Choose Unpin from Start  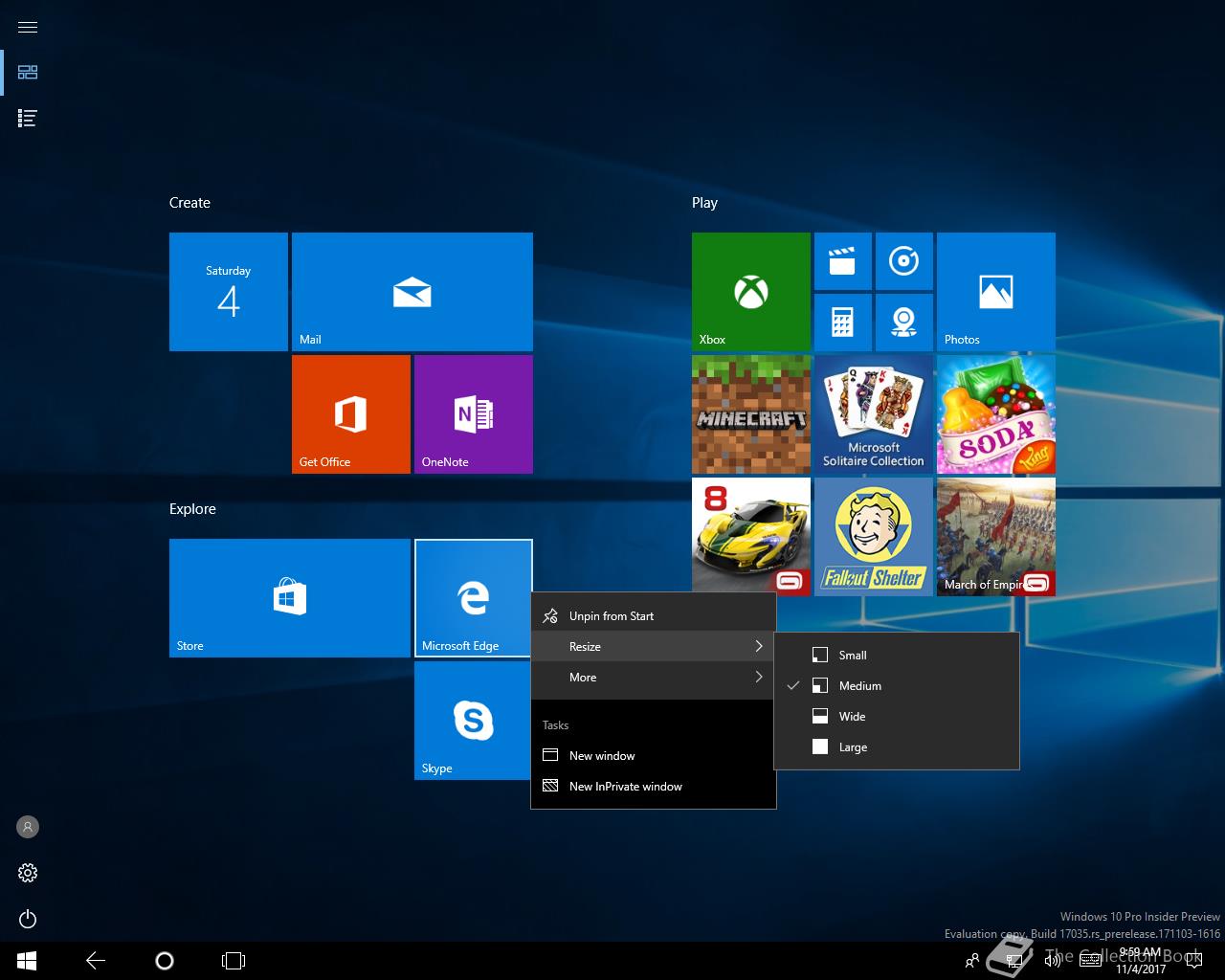[x=654, y=616]
